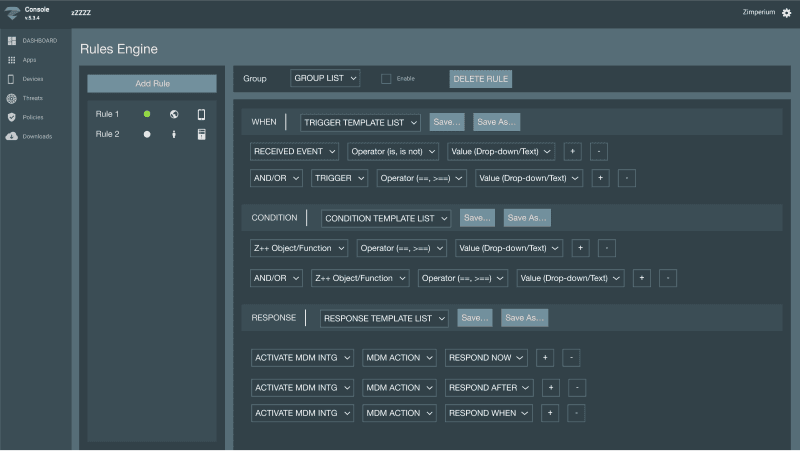Toggle Rule 1 green status indicator
This screenshot has height=451, width=800.
pyautogui.click(x=147, y=114)
